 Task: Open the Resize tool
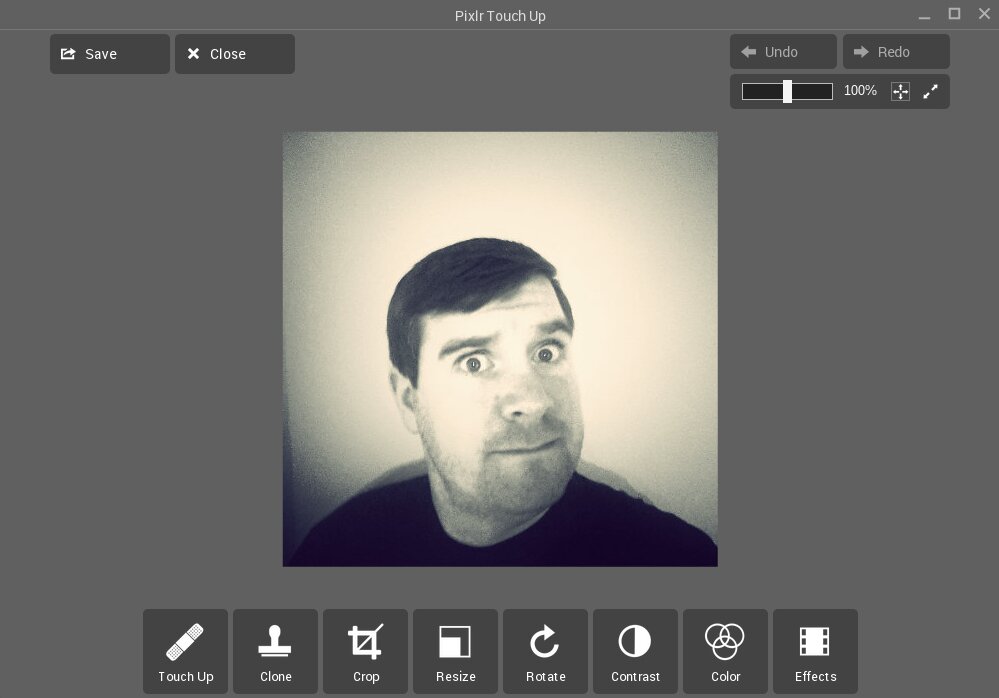click(455, 651)
